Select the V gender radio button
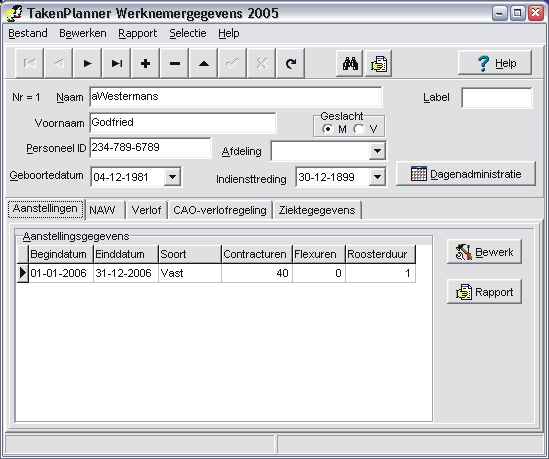Viewport: 549px width, 459px height. pos(359,129)
